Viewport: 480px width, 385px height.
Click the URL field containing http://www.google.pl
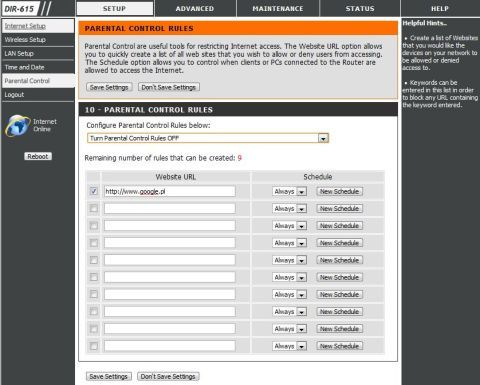tap(170, 191)
